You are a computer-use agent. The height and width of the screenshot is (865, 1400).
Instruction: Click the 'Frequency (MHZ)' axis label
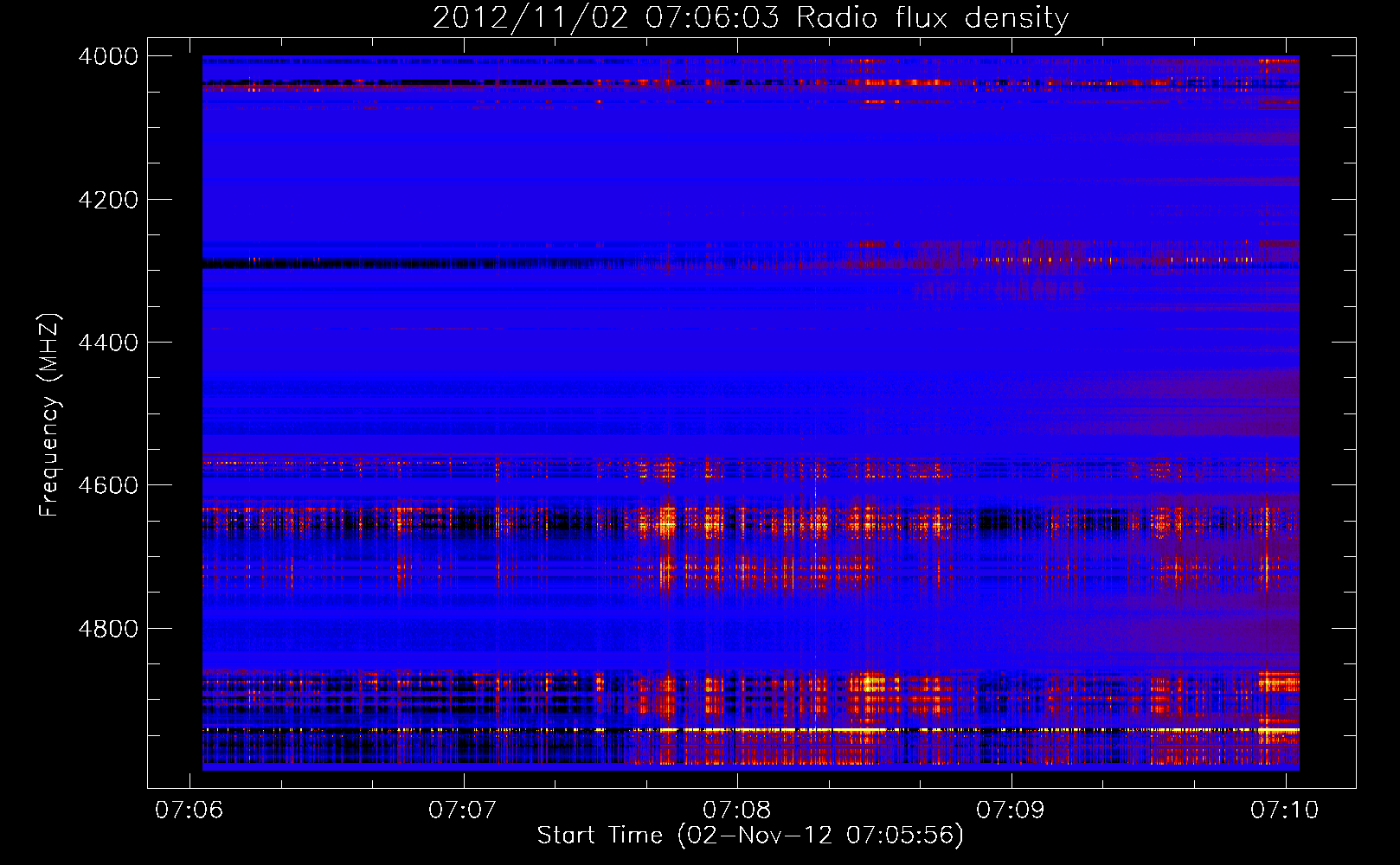coord(49,414)
